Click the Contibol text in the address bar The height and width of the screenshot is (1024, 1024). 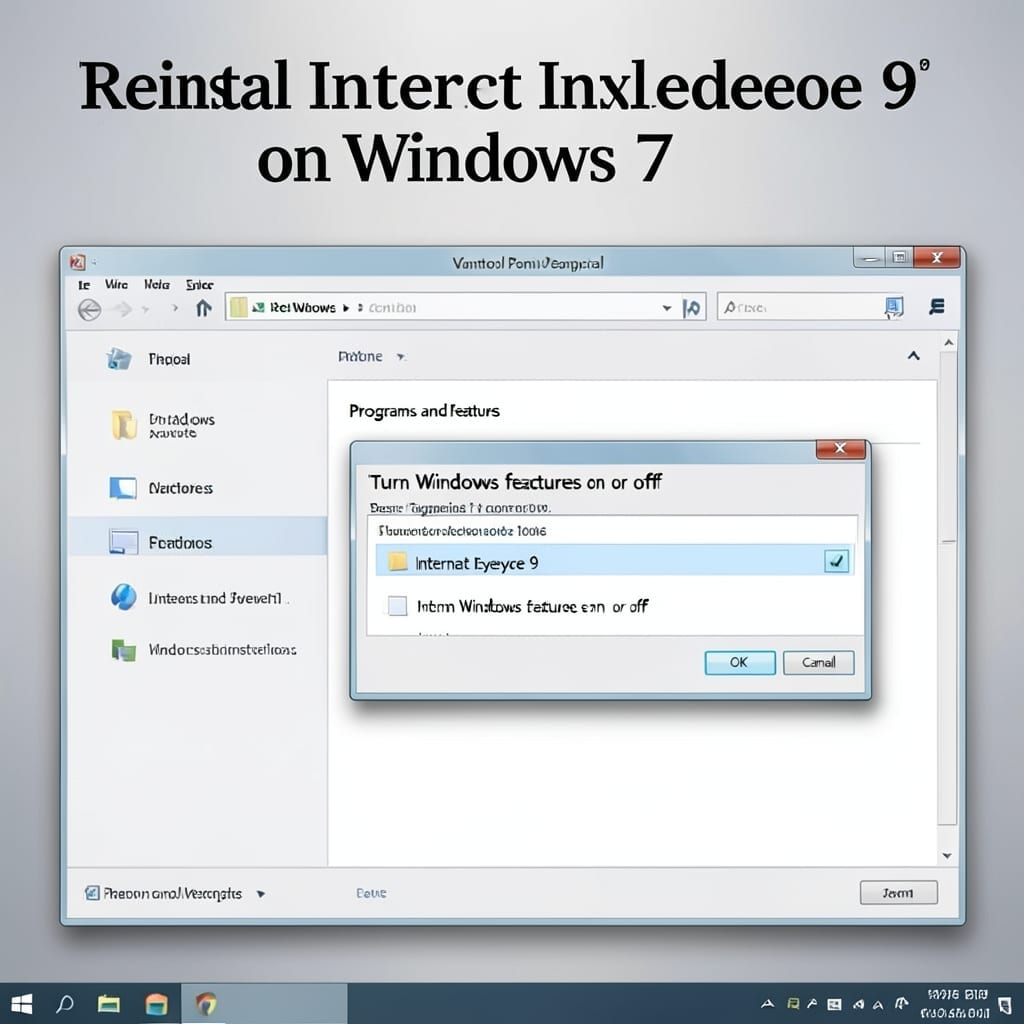tap(392, 308)
